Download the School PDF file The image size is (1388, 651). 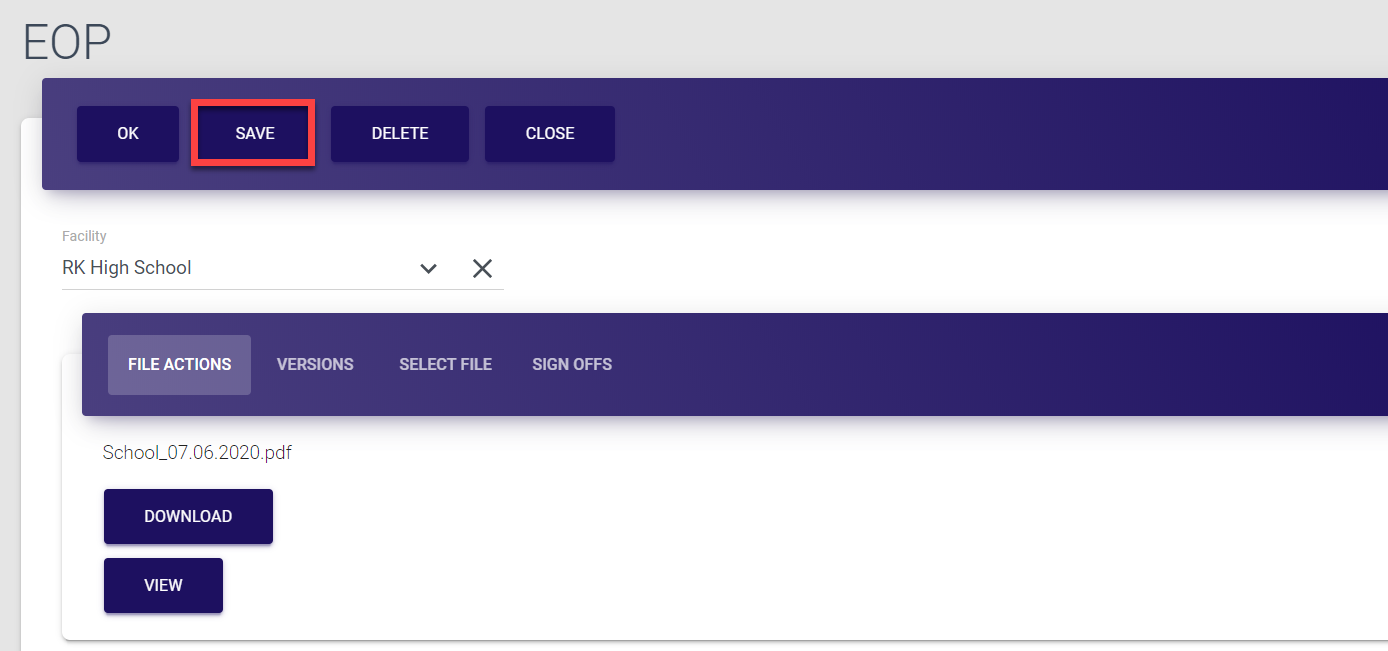tap(188, 516)
